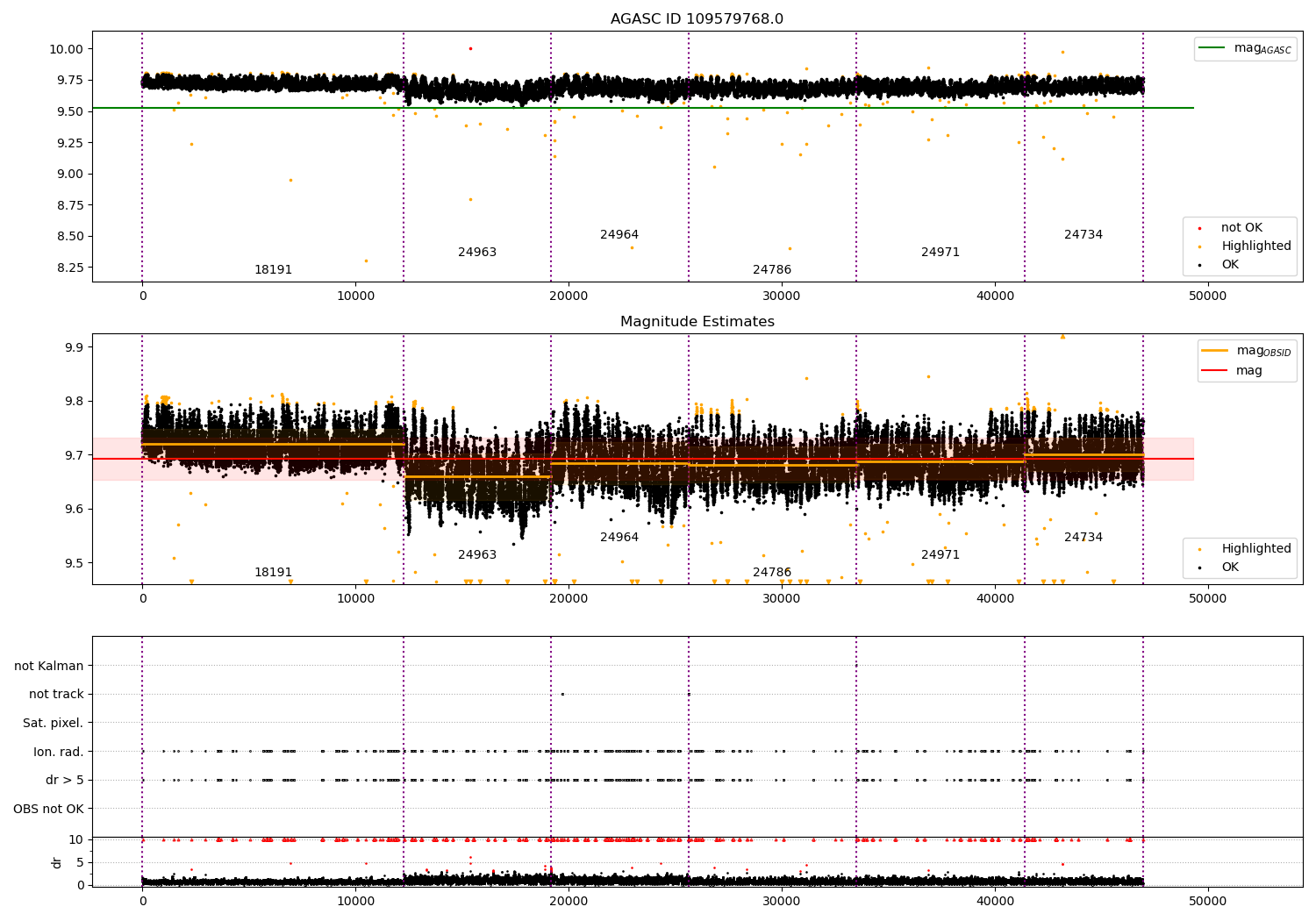Click the 10.00 y-axis tick label
The image size is (1316, 921).
pos(65,49)
